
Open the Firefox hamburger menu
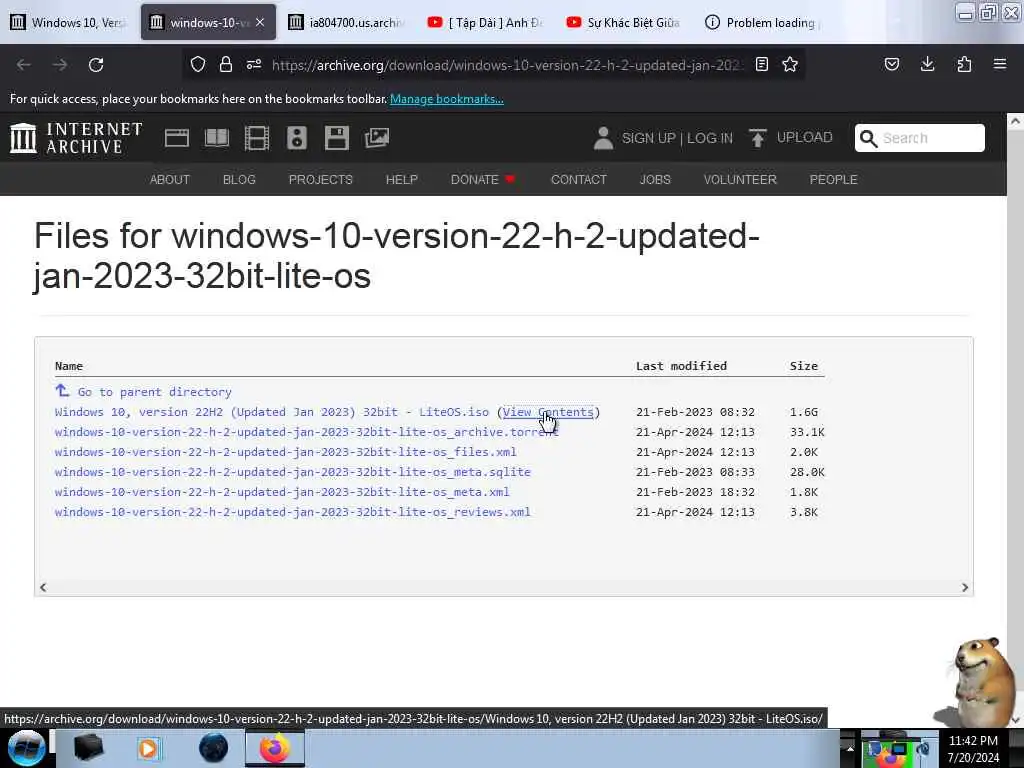point(1000,64)
